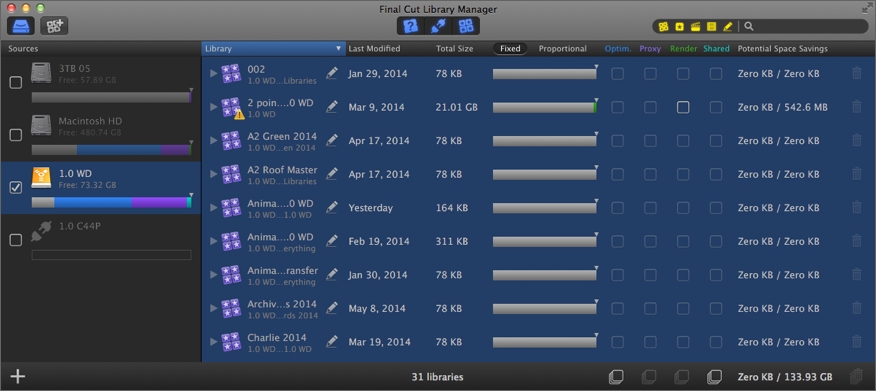Check Render box for 2 poin...0 WD library
Viewport: 876px width, 391px height.
pyautogui.click(x=683, y=107)
